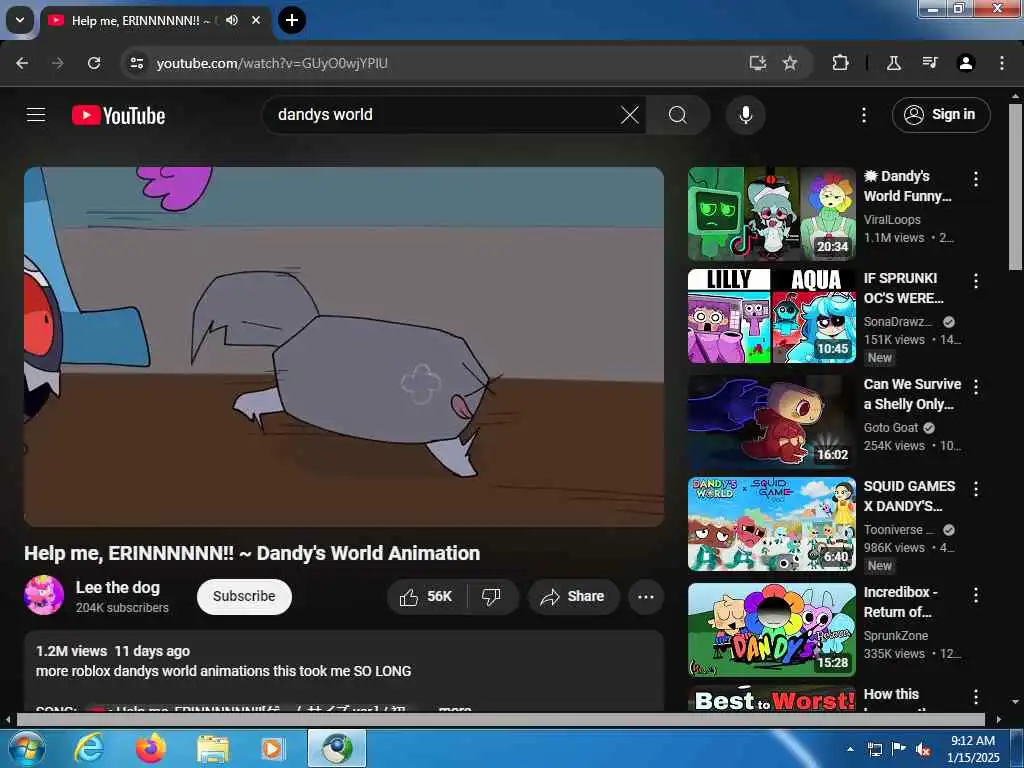Screen dimensions: 1024x768
Task: Open Windows Explorer folder from taskbar
Action: pyautogui.click(x=213, y=748)
